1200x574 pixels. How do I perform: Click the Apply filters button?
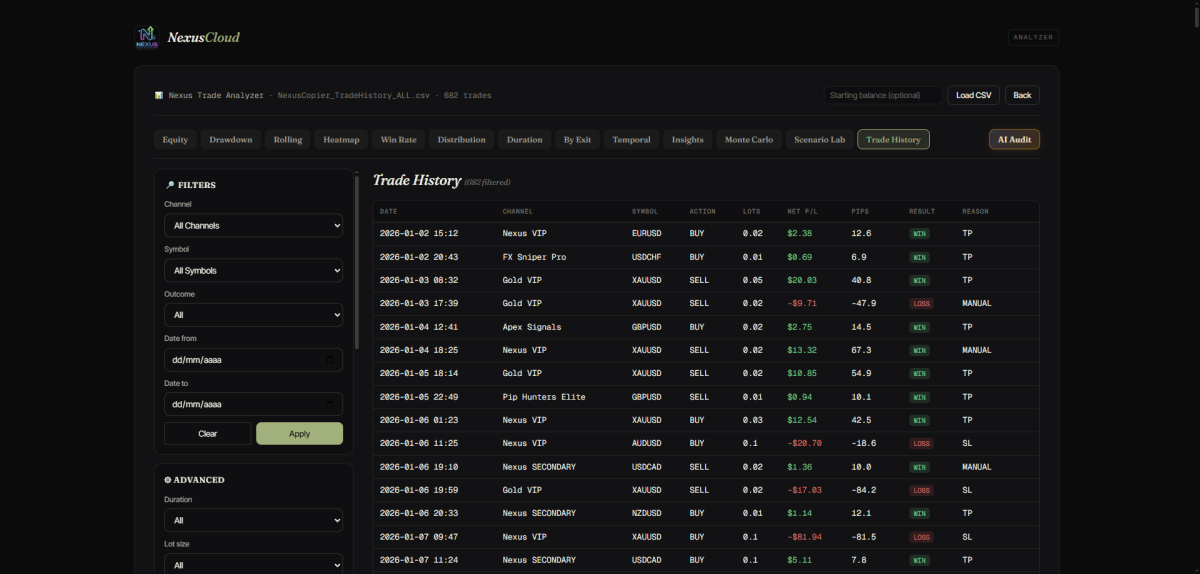(299, 433)
